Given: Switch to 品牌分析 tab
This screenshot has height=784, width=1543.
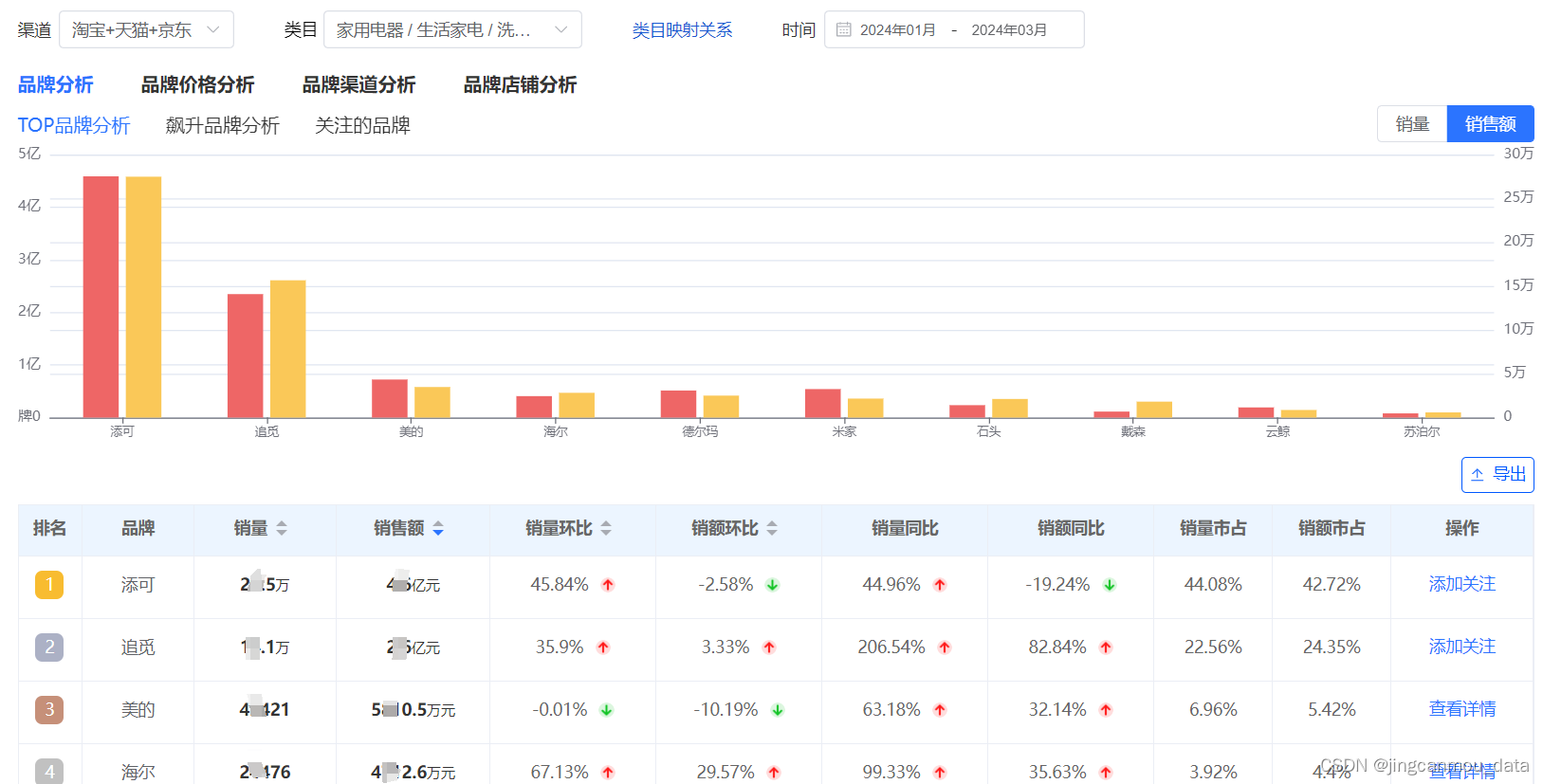Looking at the screenshot, I should (55, 85).
